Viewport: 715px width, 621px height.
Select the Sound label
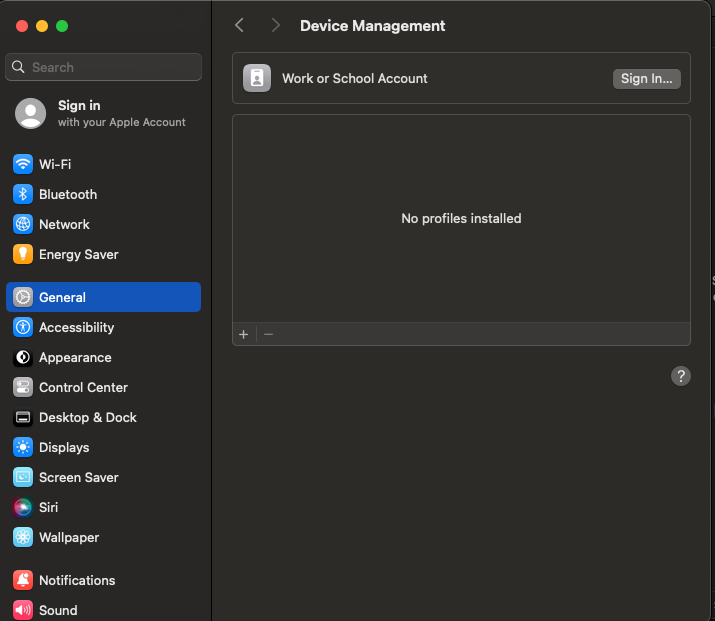coord(58,610)
